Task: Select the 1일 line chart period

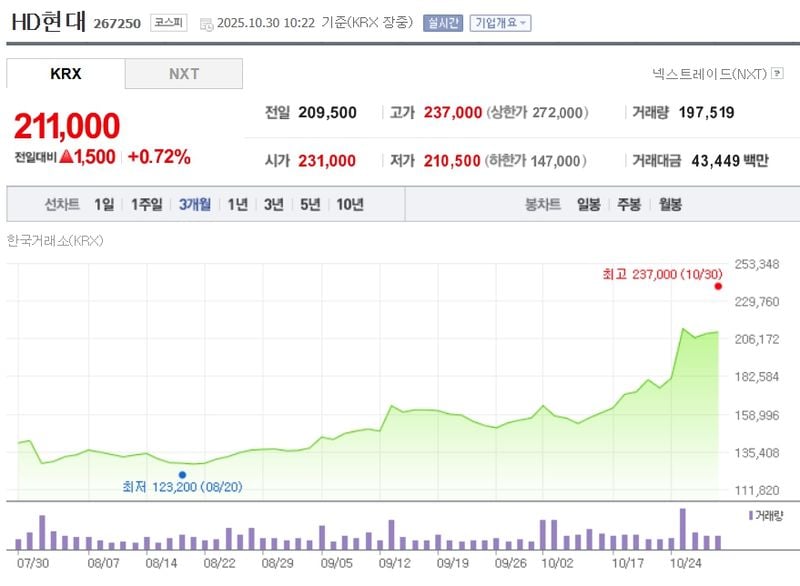Action: pyautogui.click(x=104, y=204)
